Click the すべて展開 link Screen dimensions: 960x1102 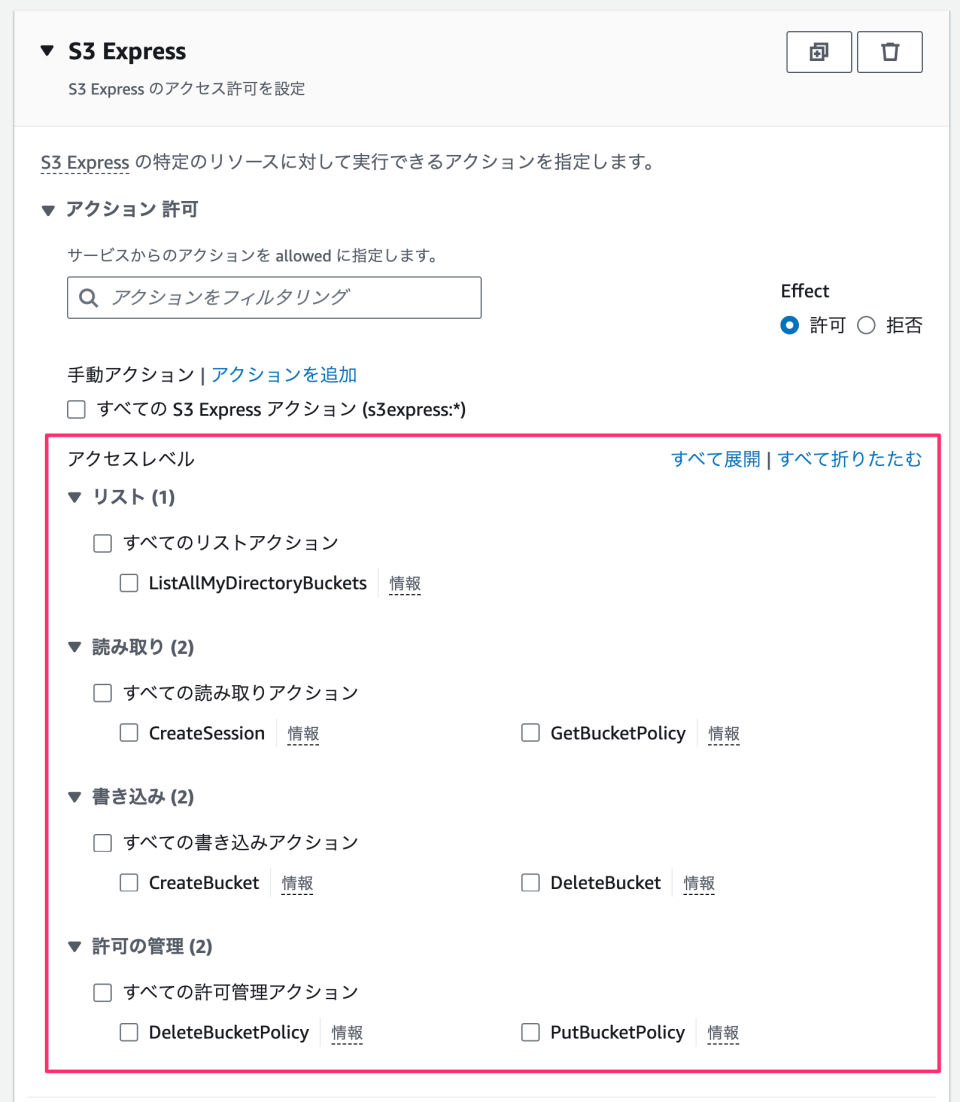pos(715,458)
